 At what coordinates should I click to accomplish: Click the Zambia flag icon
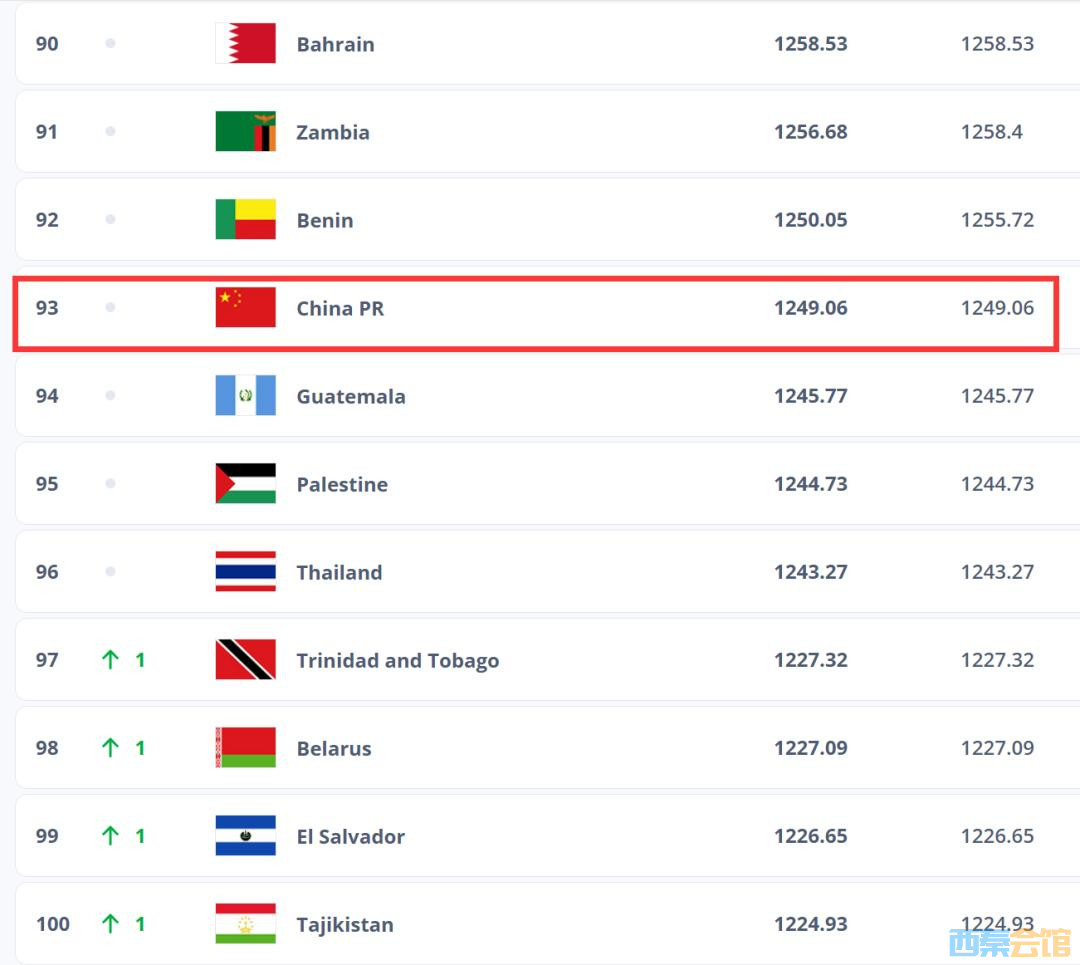pos(245,132)
